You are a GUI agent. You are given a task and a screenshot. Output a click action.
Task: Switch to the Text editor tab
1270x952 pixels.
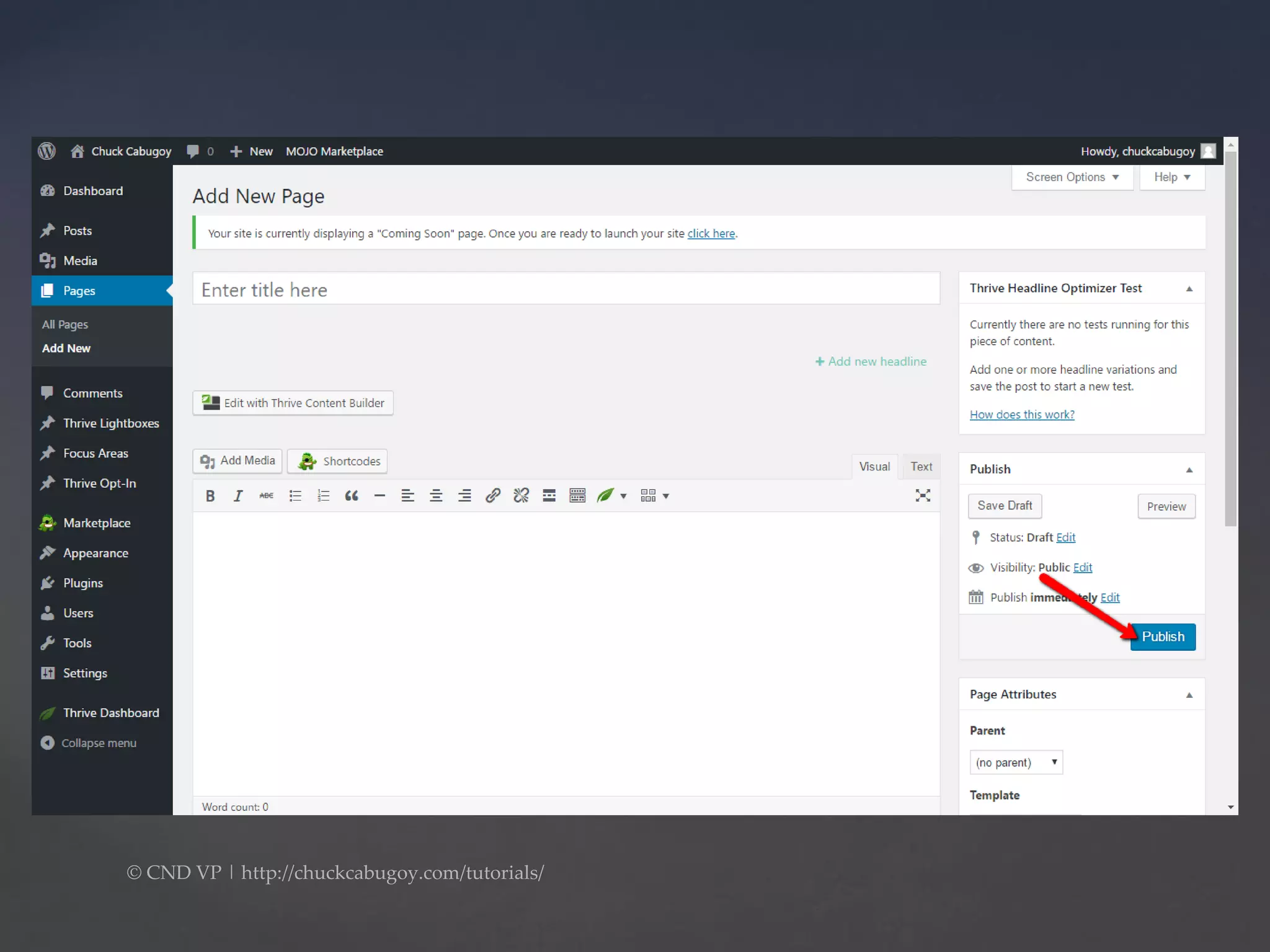point(921,467)
